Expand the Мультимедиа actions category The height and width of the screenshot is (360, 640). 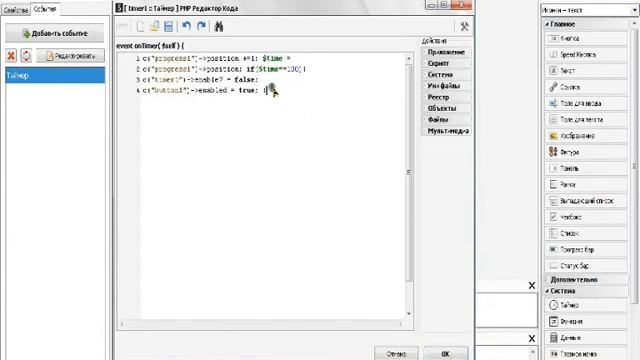446,131
